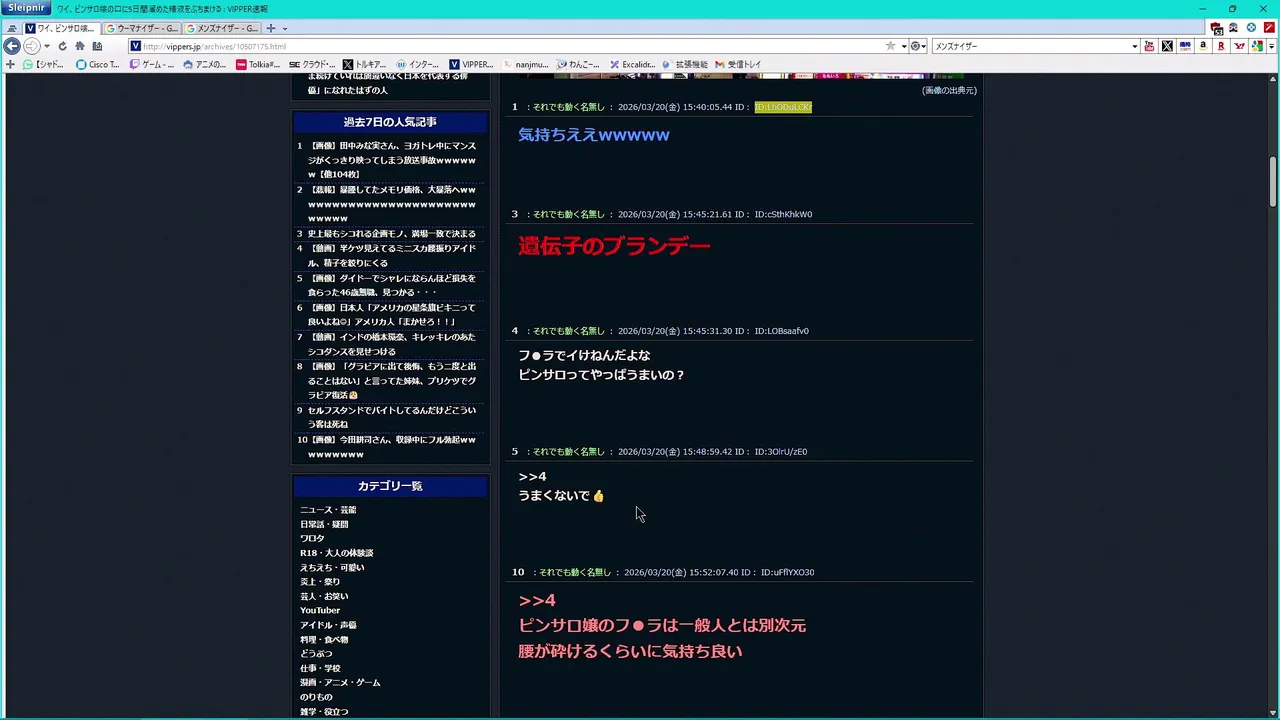Open the VIPPER bookmark
The image size is (1280, 720).
pyautogui.click(x=471, y=64)
